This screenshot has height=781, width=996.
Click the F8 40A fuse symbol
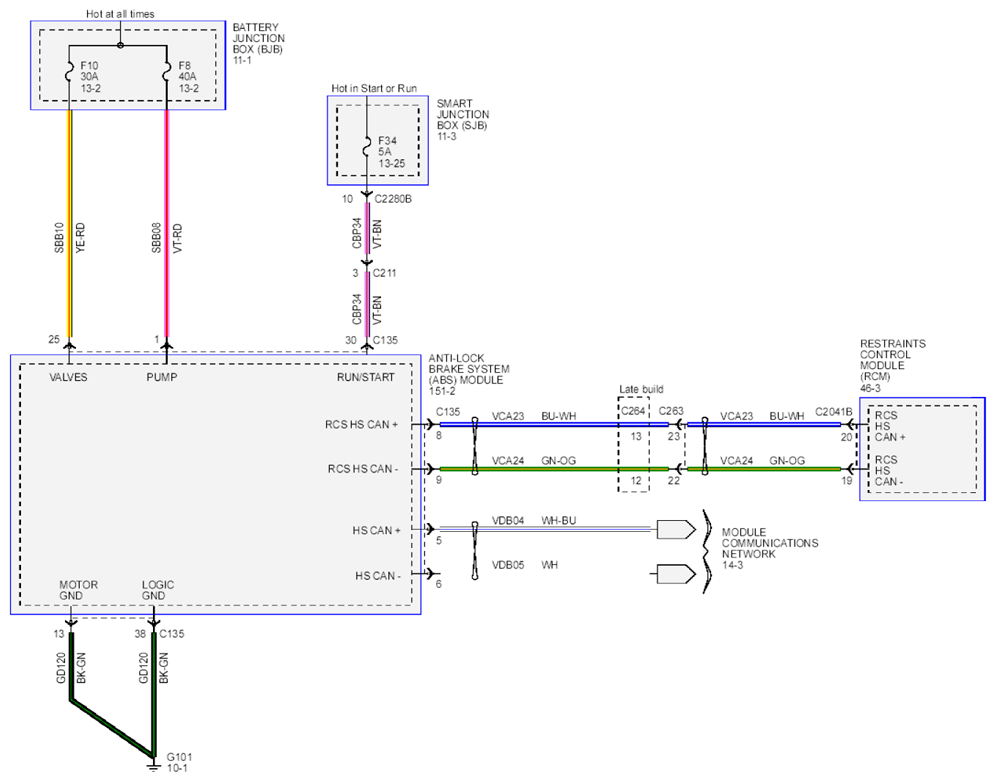[x=166, y=72]
